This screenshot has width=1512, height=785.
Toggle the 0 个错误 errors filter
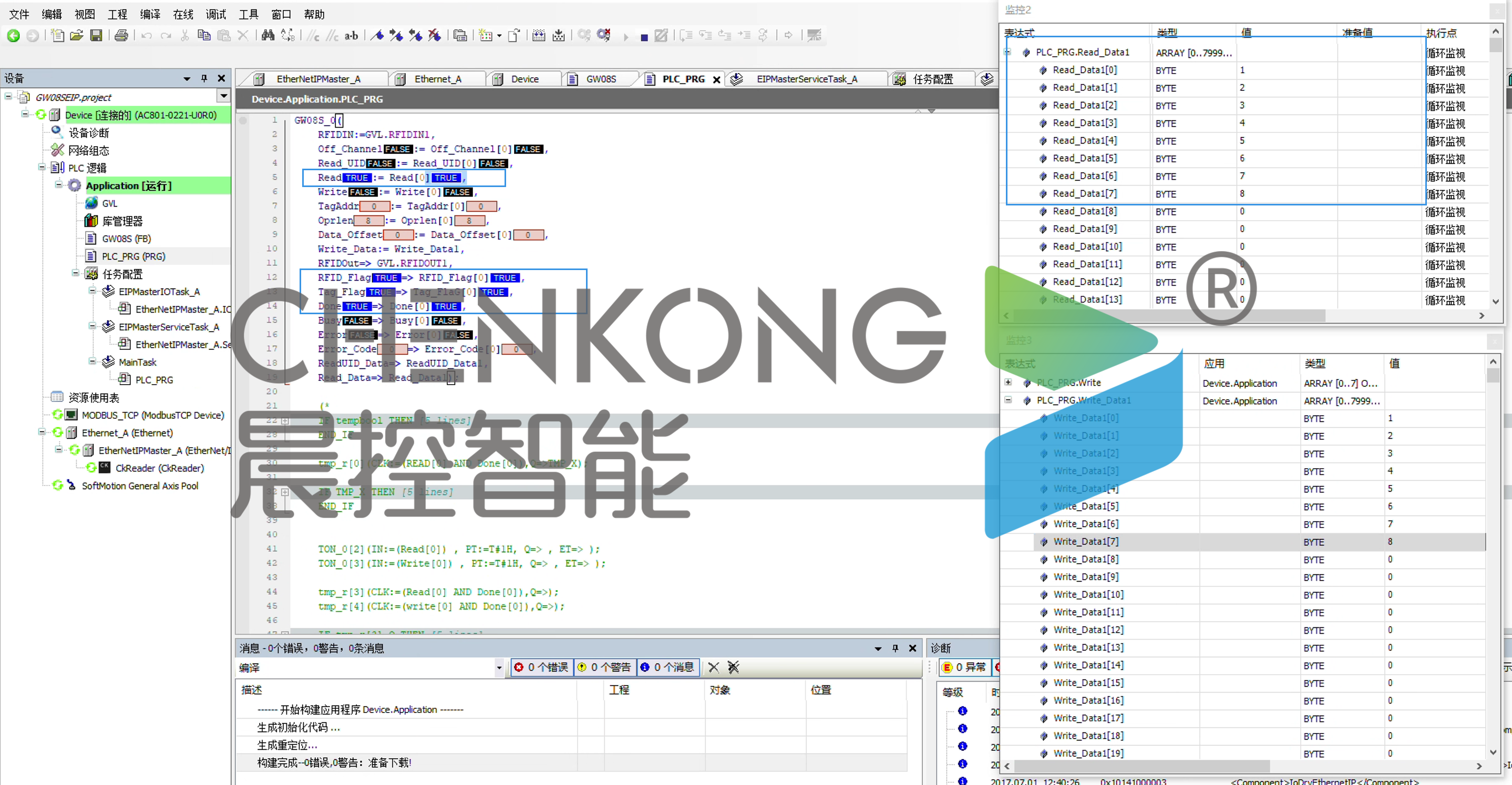coord(541,667)
